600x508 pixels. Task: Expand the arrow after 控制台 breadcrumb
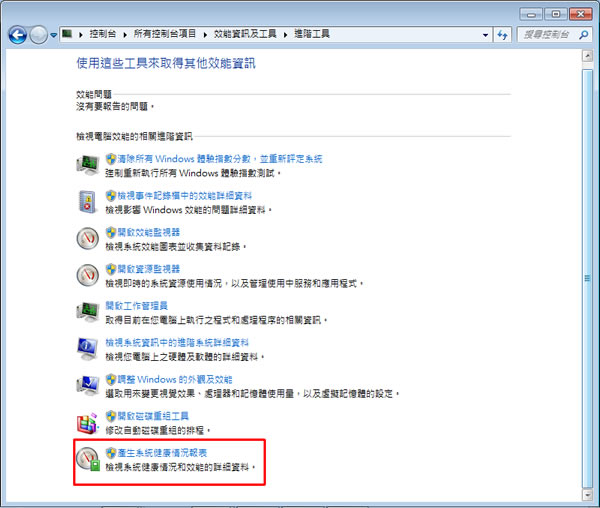point(125,35)
